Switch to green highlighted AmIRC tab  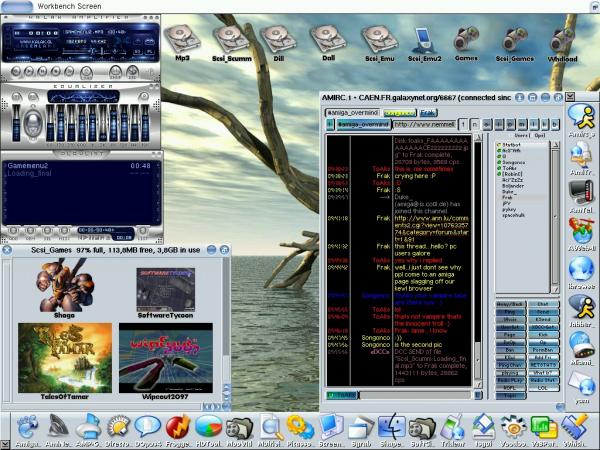coord(399,113)
